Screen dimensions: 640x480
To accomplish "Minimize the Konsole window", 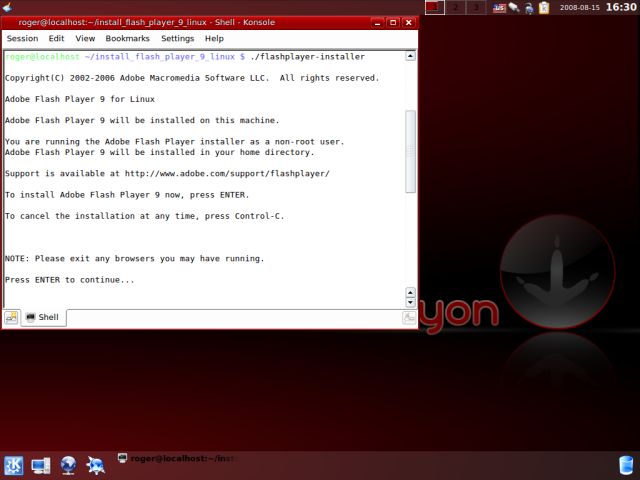I will (x=378, y=22).
